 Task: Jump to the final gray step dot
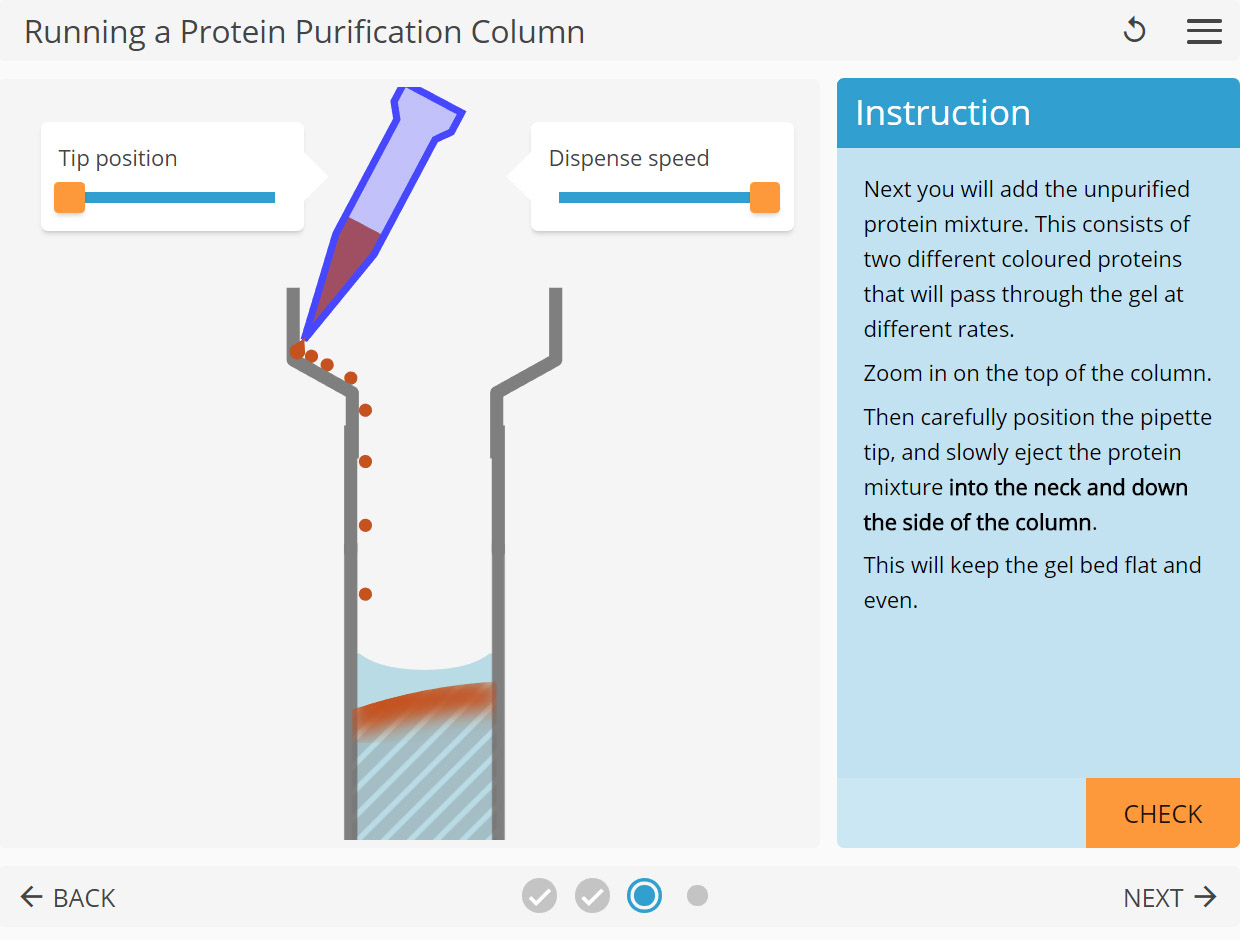(697, 895)
